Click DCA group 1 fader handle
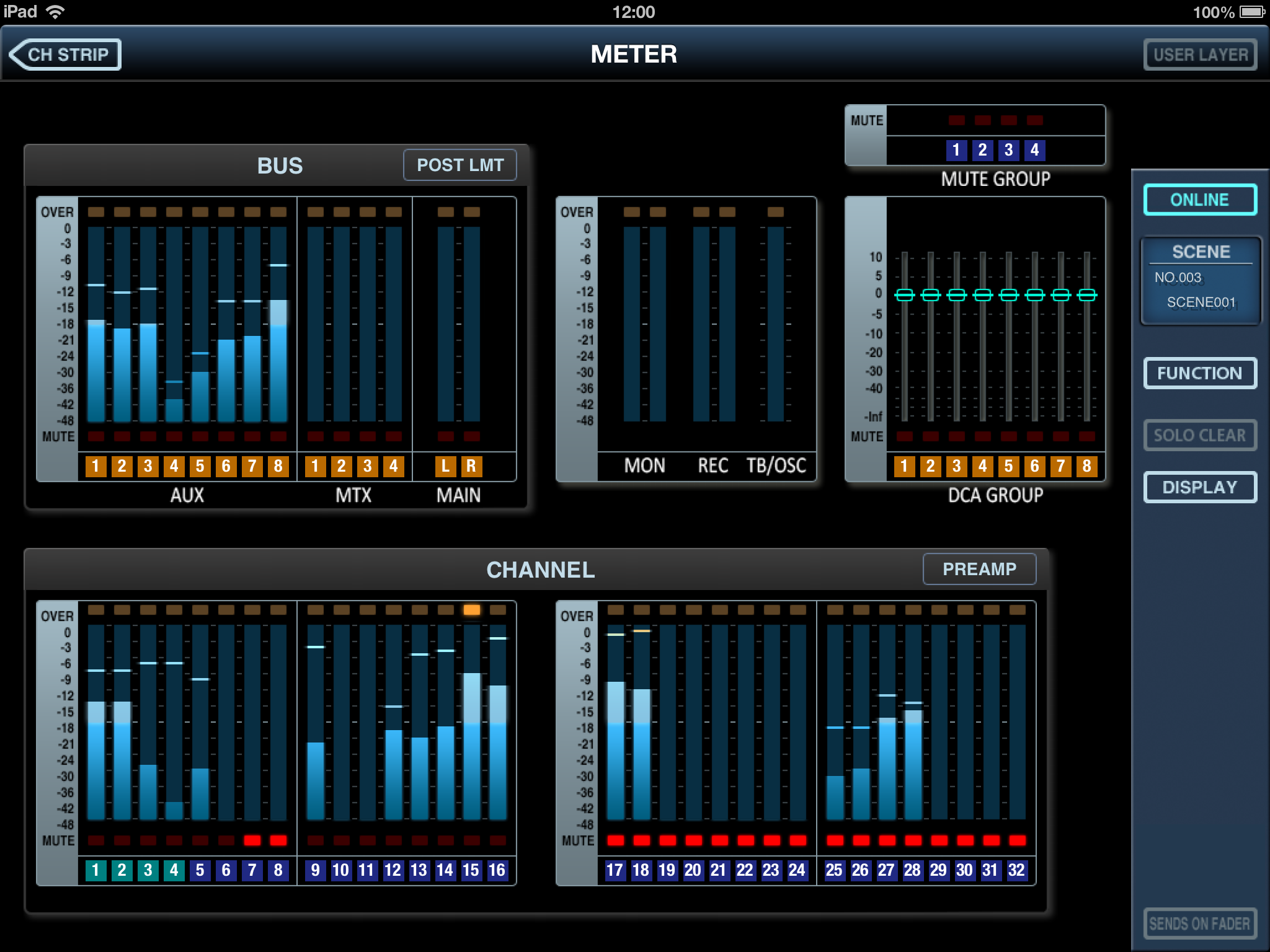Image resolution: width=1270 pixels, height=952 pixels. [x=905, y=295]
